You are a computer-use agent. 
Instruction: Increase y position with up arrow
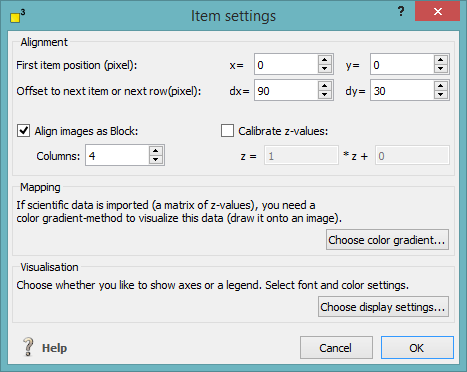440,60
